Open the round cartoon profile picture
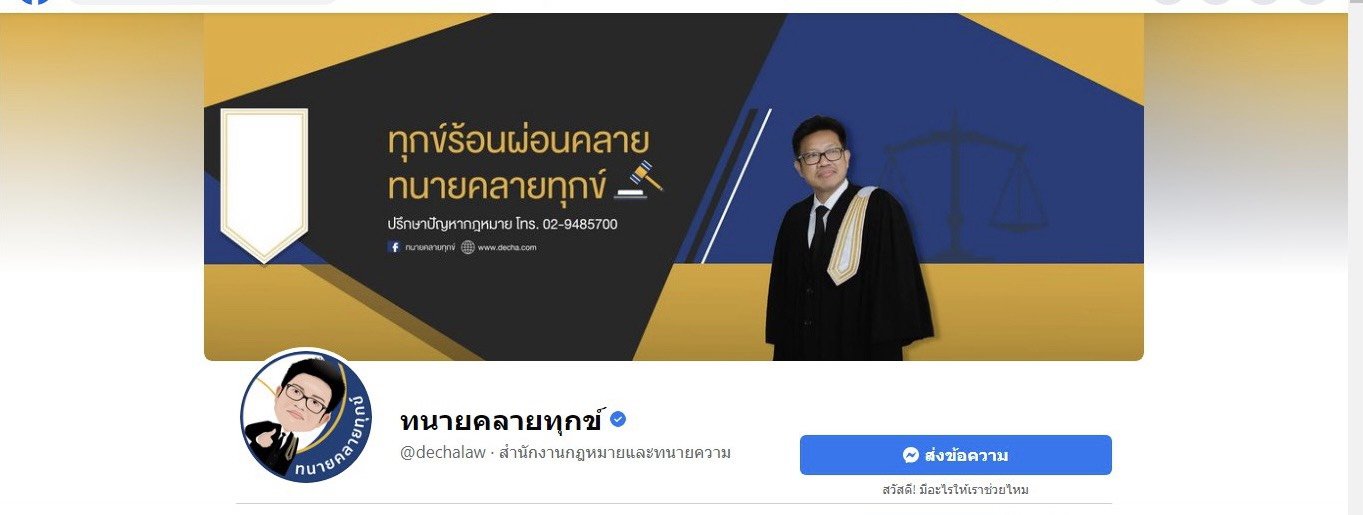The width and height of the screenshot is (1363, 515). [x=305, y=417]
